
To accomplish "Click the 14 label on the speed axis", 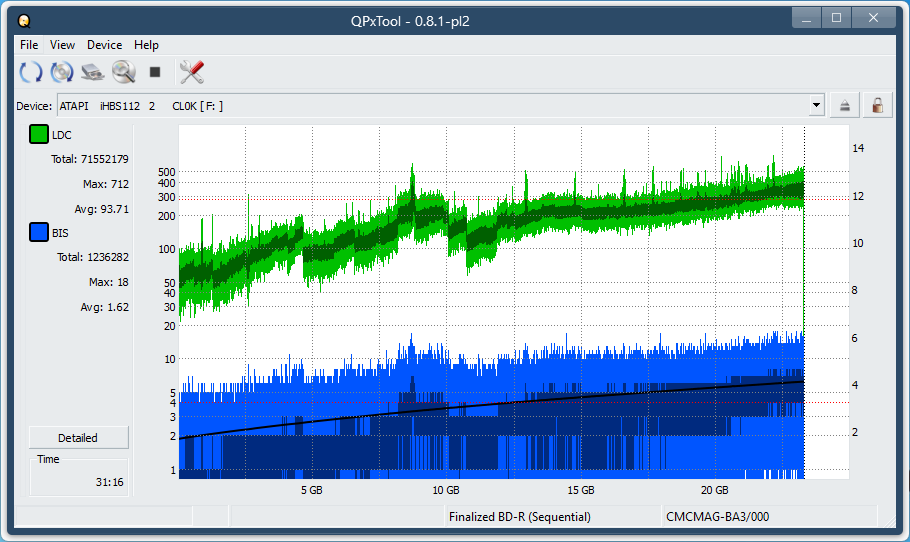I will click(858, 148).
